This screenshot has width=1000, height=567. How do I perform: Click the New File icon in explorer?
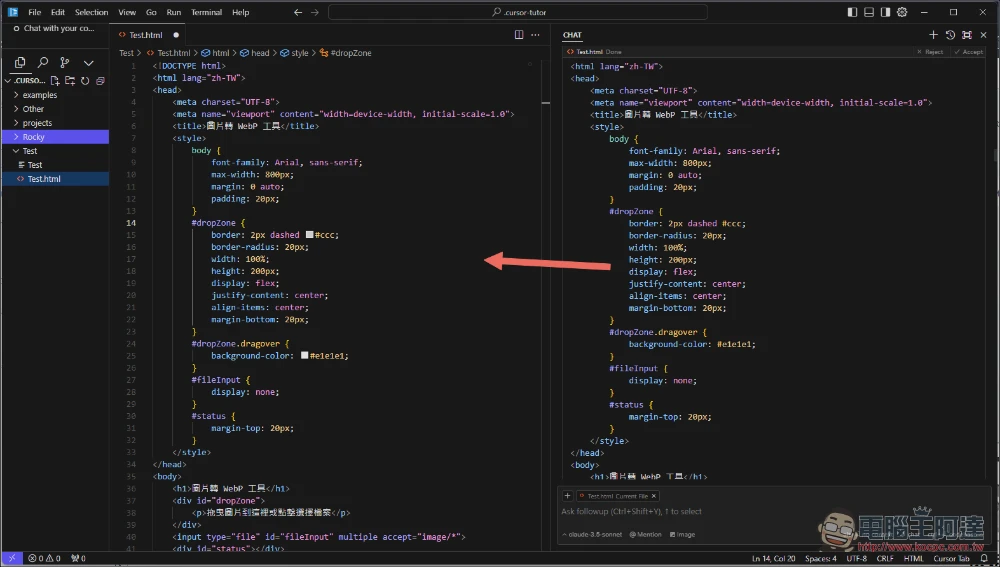coord(56,81)
